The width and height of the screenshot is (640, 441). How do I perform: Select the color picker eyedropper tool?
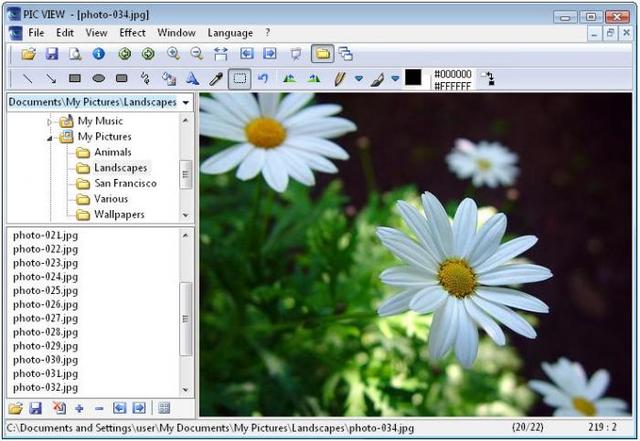pyautogui.click(x=216, y=79)
